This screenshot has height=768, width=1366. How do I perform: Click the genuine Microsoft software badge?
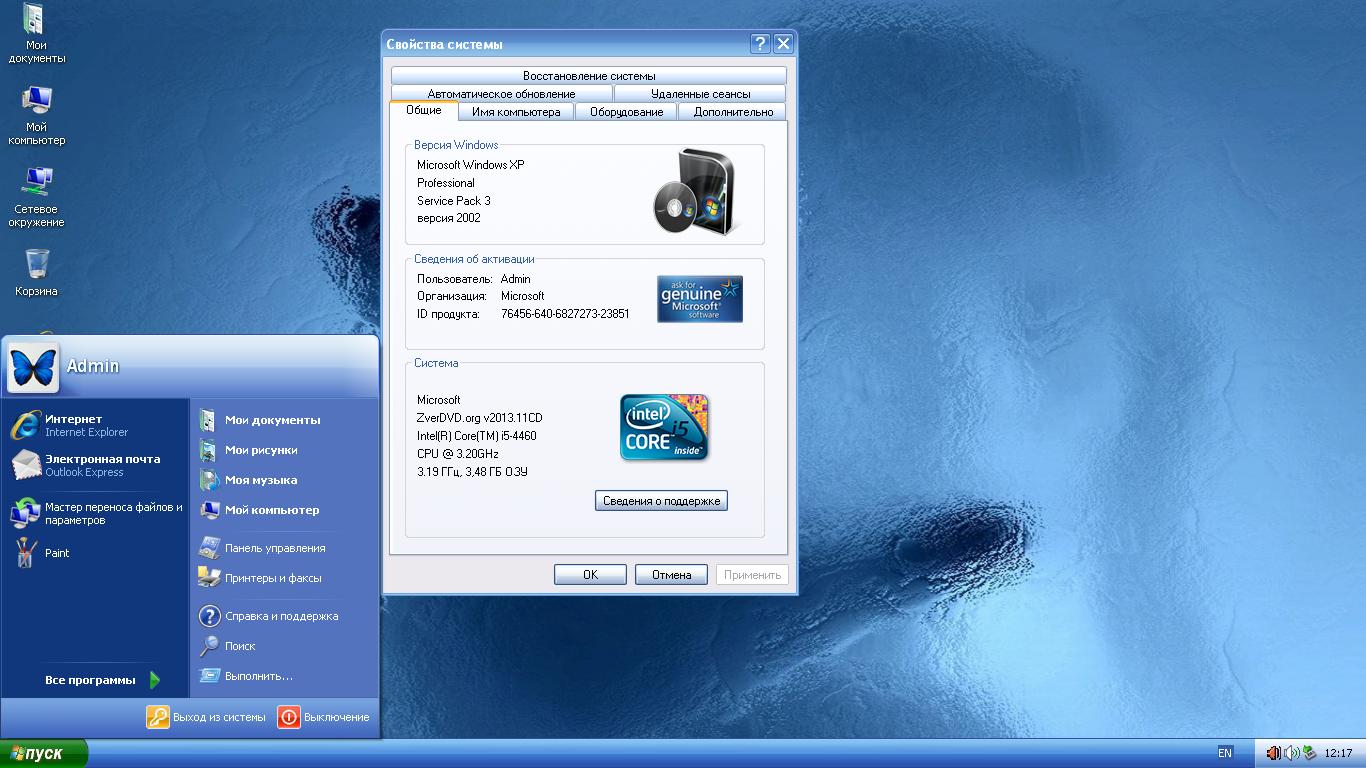pyautogui.click(x=700, y=299)
